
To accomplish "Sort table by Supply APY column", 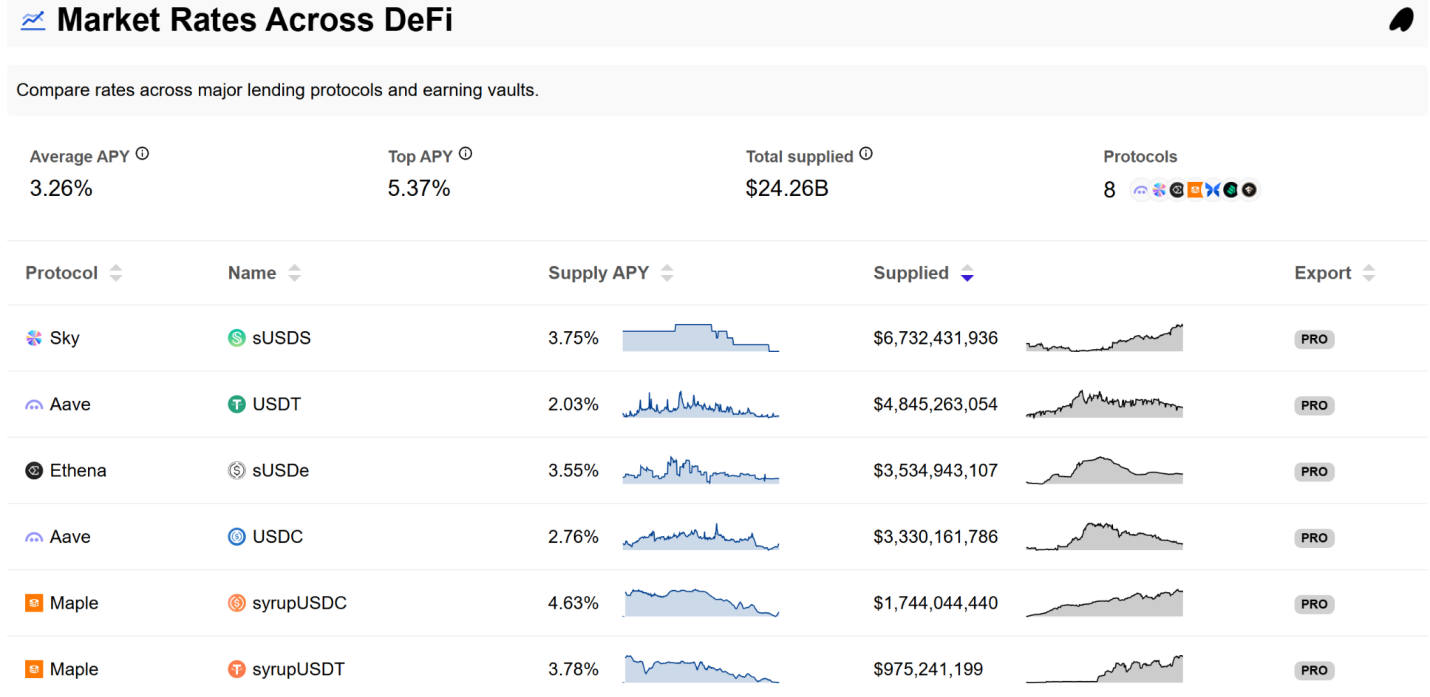I will pyautogui.click(x=667, y=273).
